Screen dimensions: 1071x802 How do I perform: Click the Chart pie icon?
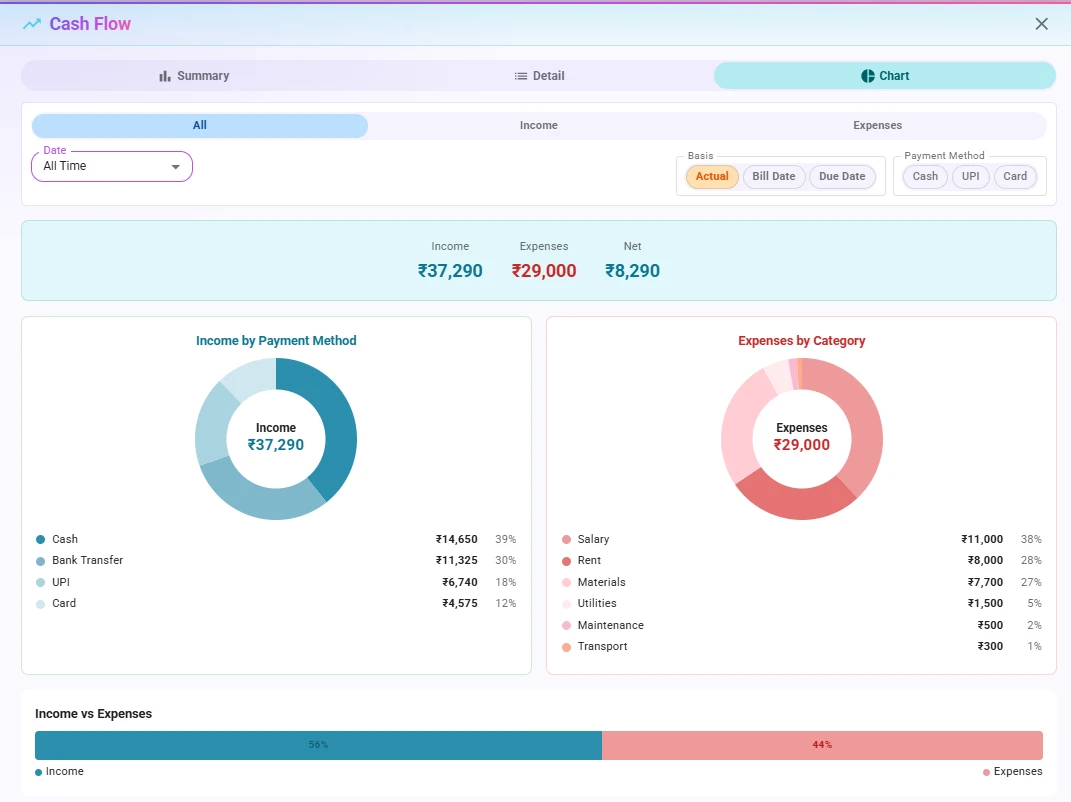pos(867,76)
